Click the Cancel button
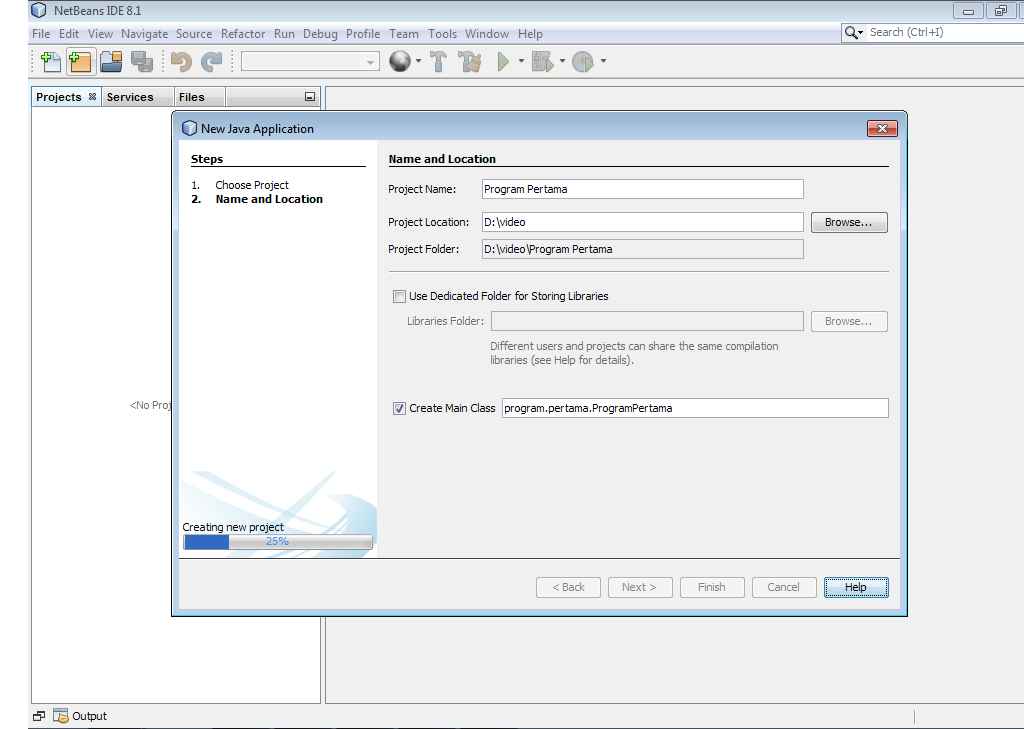The image size is (1024, 729). tap(784, 587)
